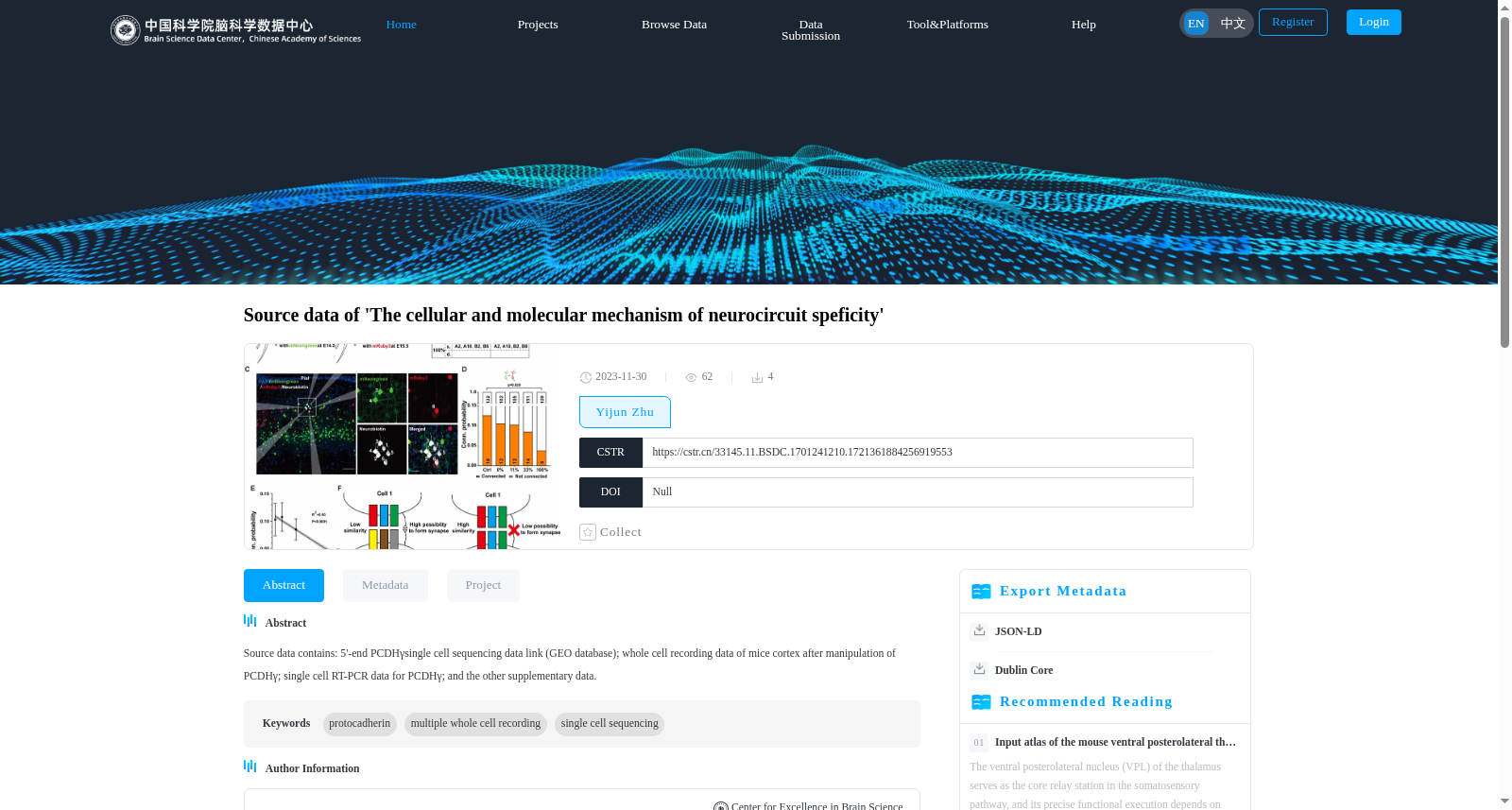1512x810 pixels.
Task: Open Browse Data menu
Action: tap(674, 25)
